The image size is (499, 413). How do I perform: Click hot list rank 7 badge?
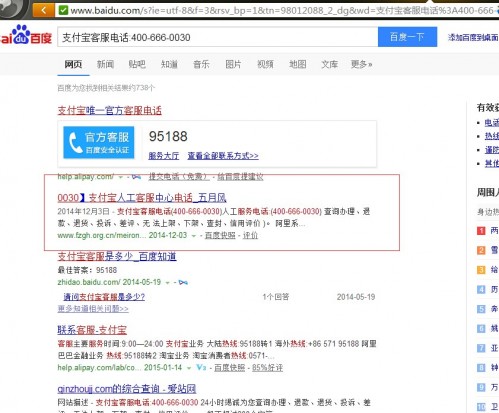pos(481,348)
